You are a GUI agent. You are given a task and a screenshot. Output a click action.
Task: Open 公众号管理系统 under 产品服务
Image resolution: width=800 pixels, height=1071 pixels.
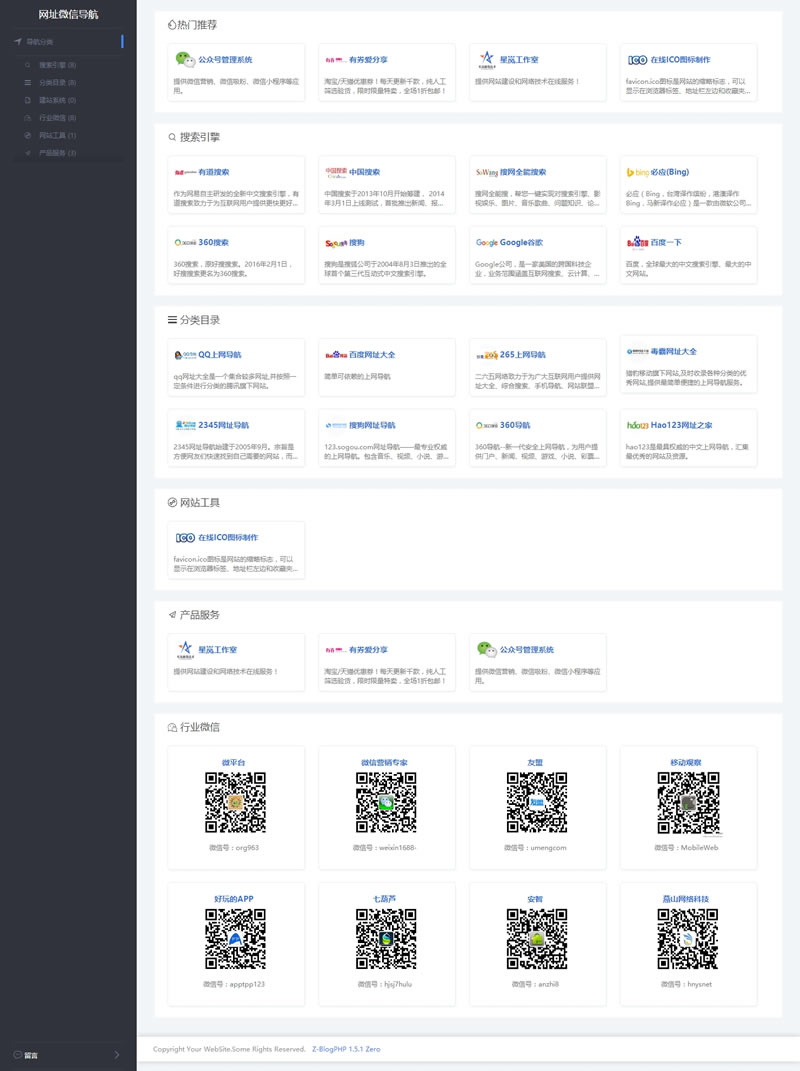(x=527, y=650)
